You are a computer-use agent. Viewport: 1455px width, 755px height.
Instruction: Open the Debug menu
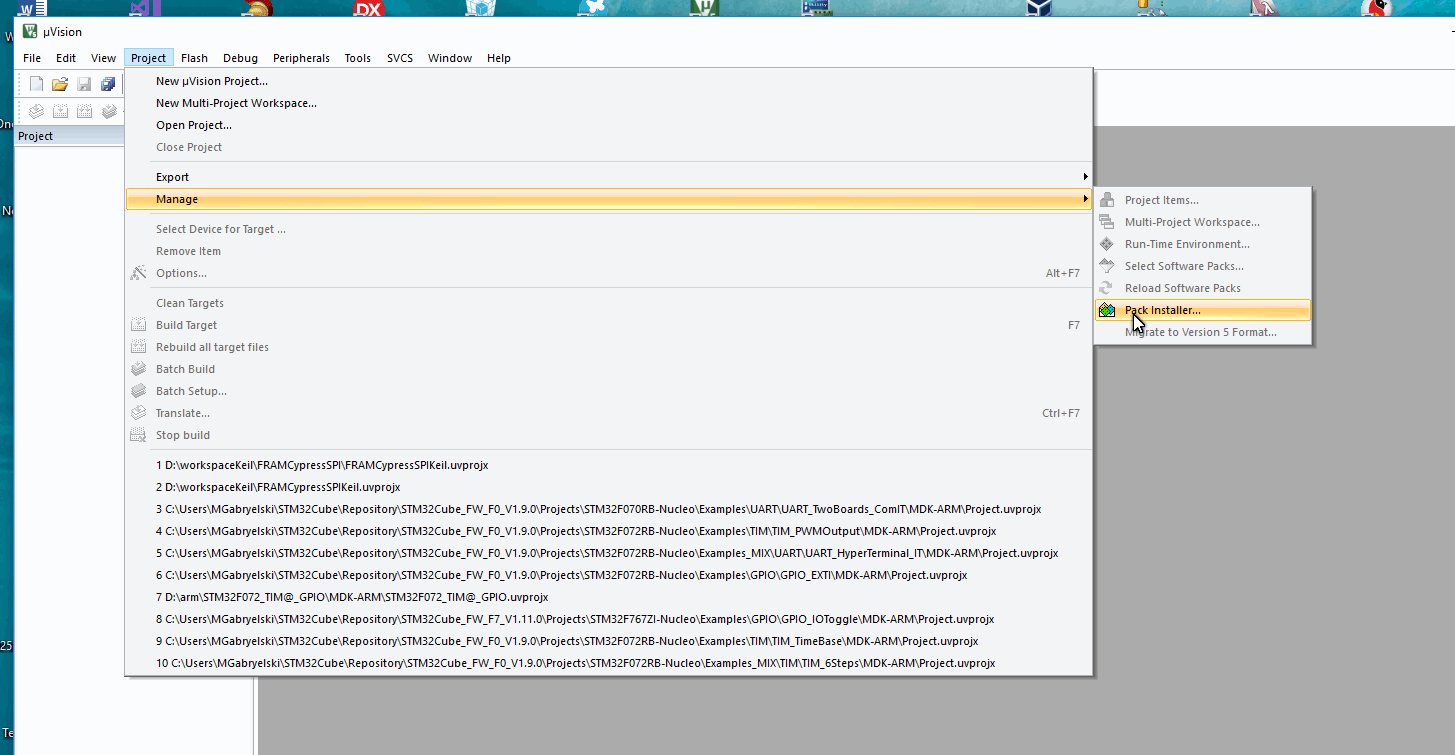tap(240, 58)
